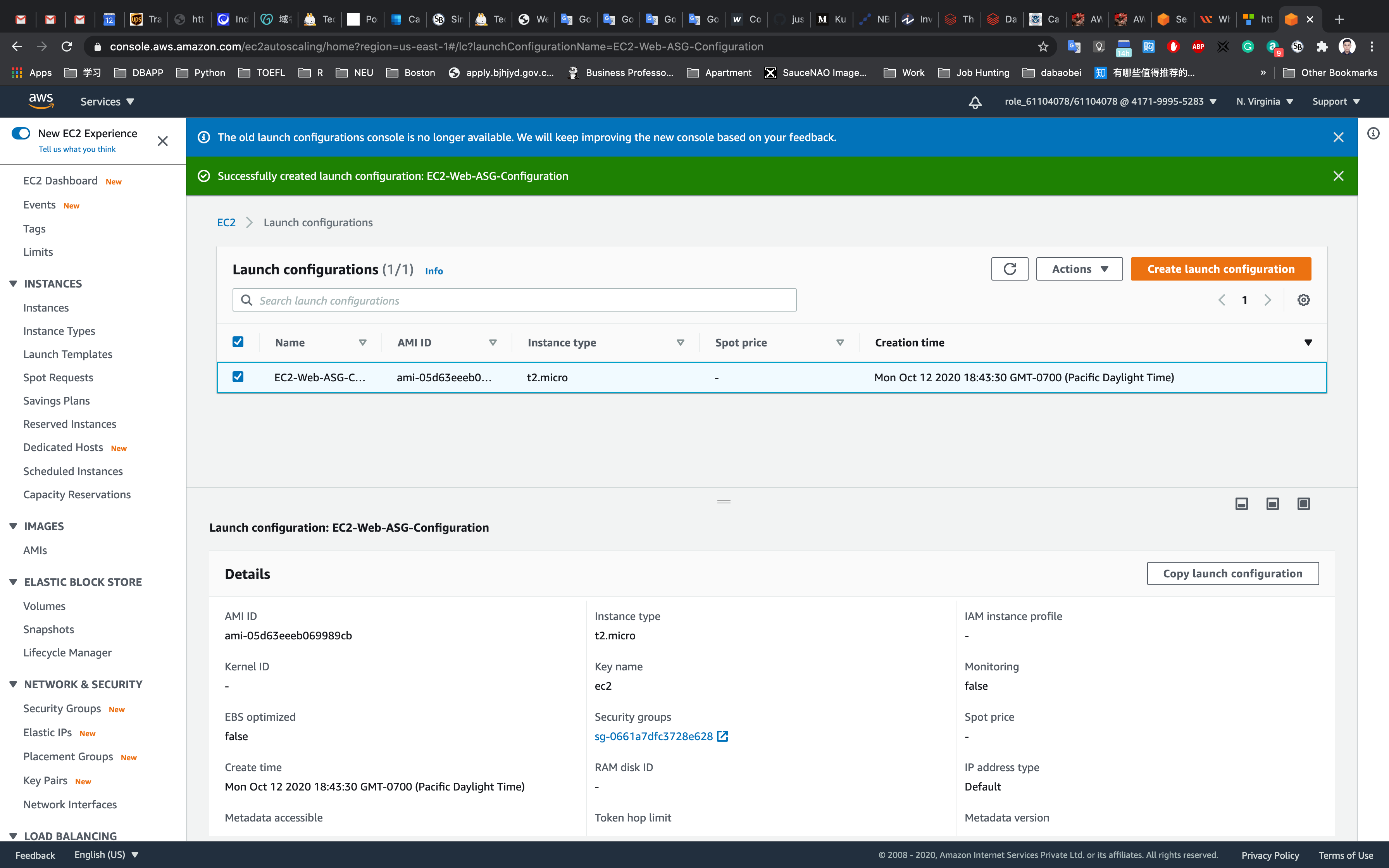Uncheck the EC2-Web-ASG-C... row checkbox
Screen dimensions: 1389x868
238,377
